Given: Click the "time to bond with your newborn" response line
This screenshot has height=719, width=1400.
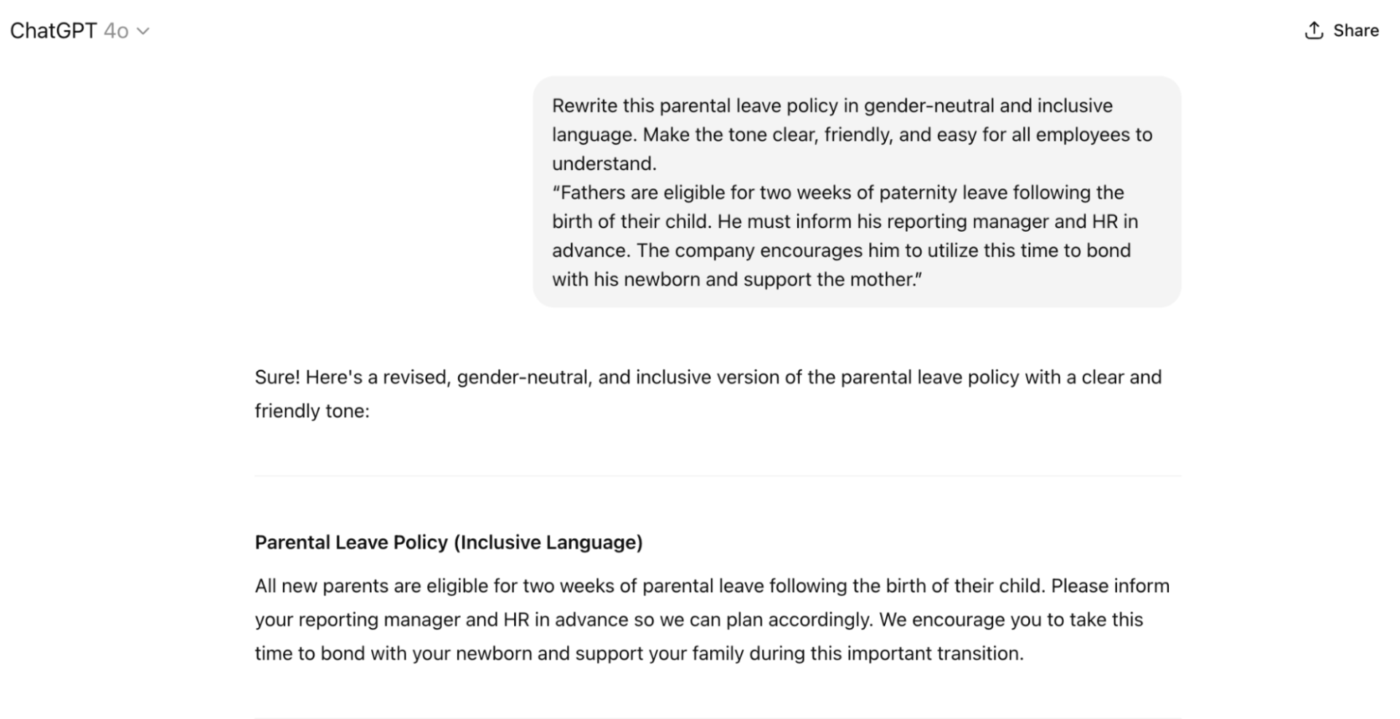Looking at the screenshot, I should (x=639, y=655).
